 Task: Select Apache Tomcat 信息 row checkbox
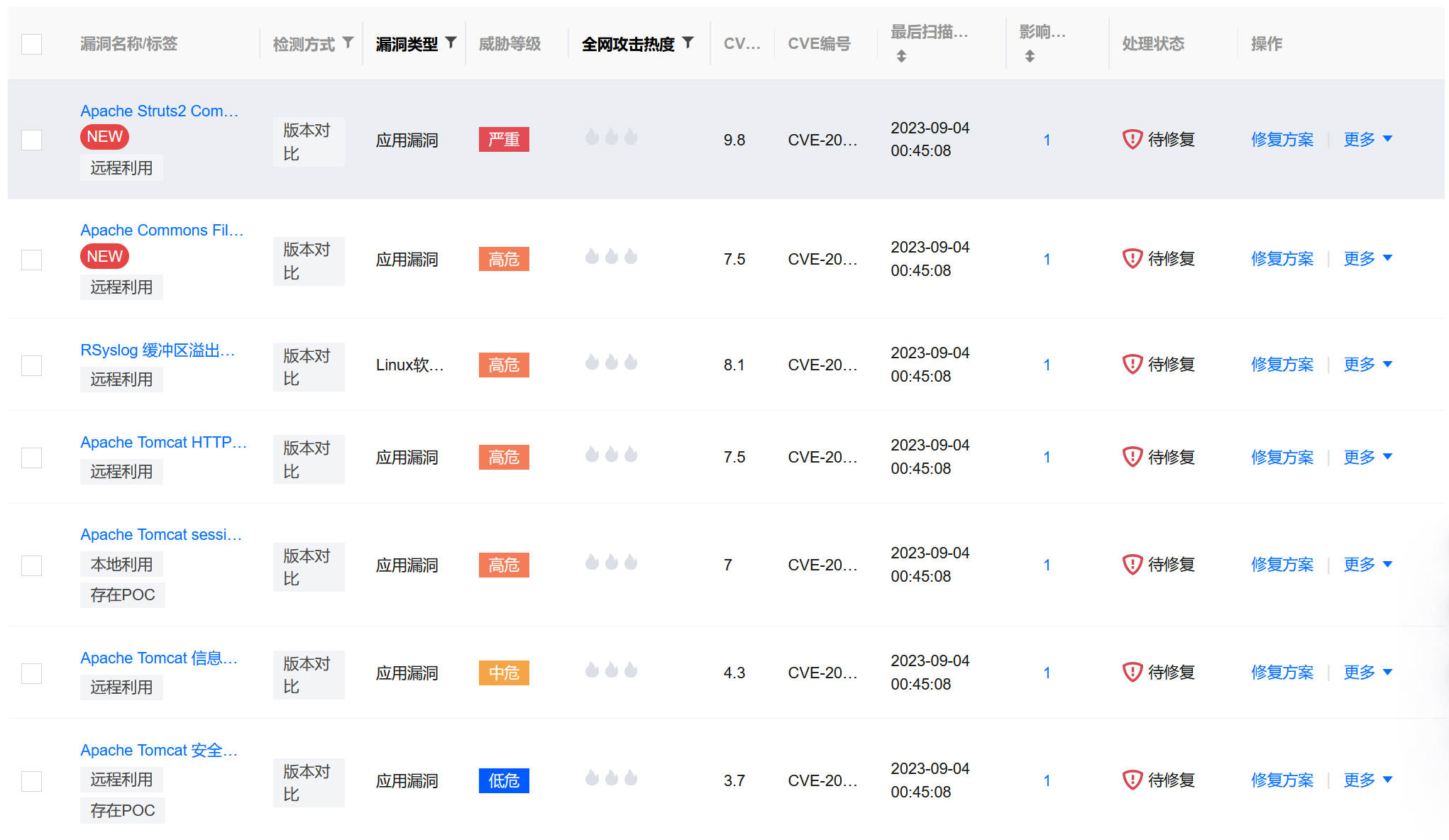[x=31, y=673]
